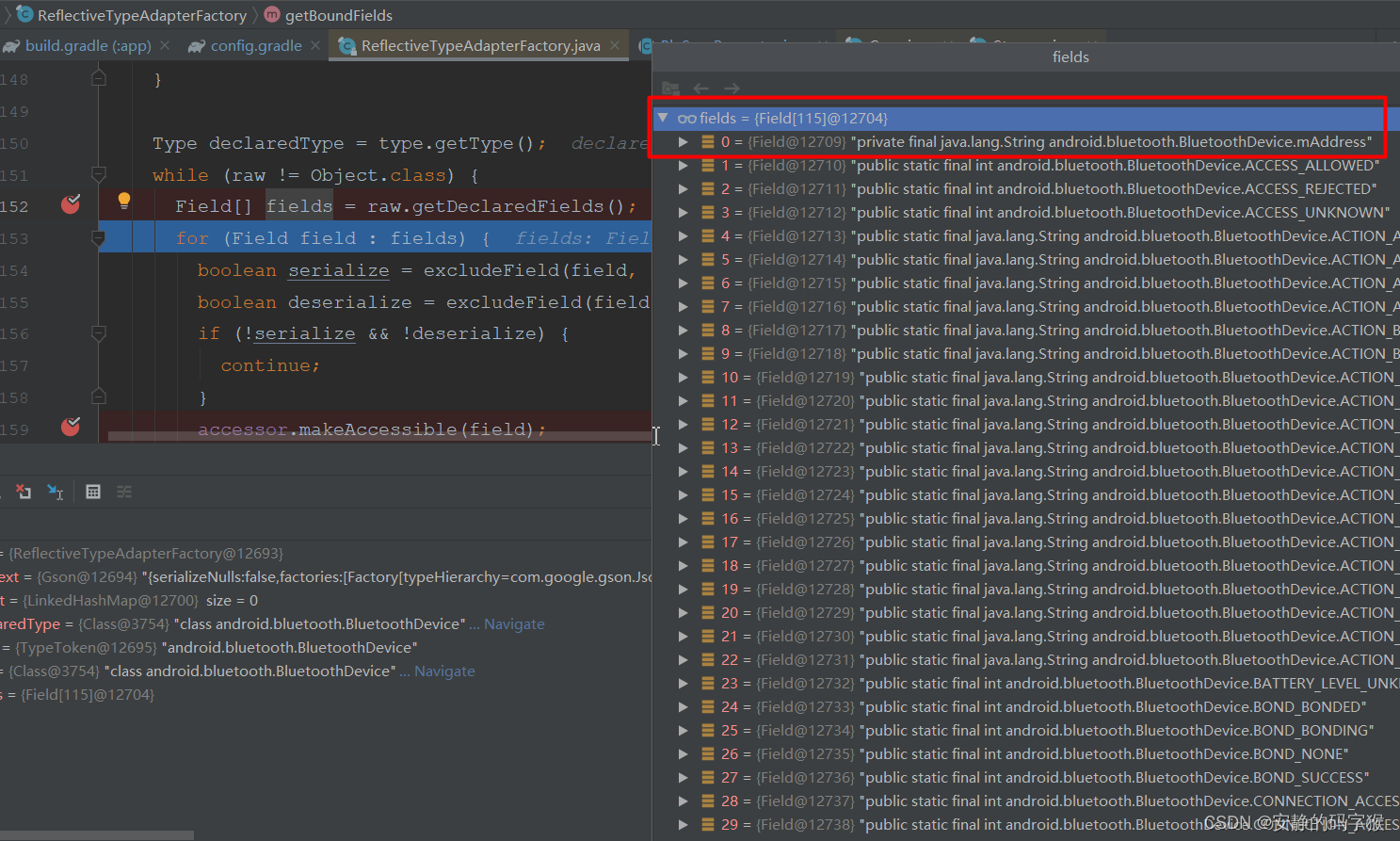Click the variables panel horizontal scrollbar

97,835
